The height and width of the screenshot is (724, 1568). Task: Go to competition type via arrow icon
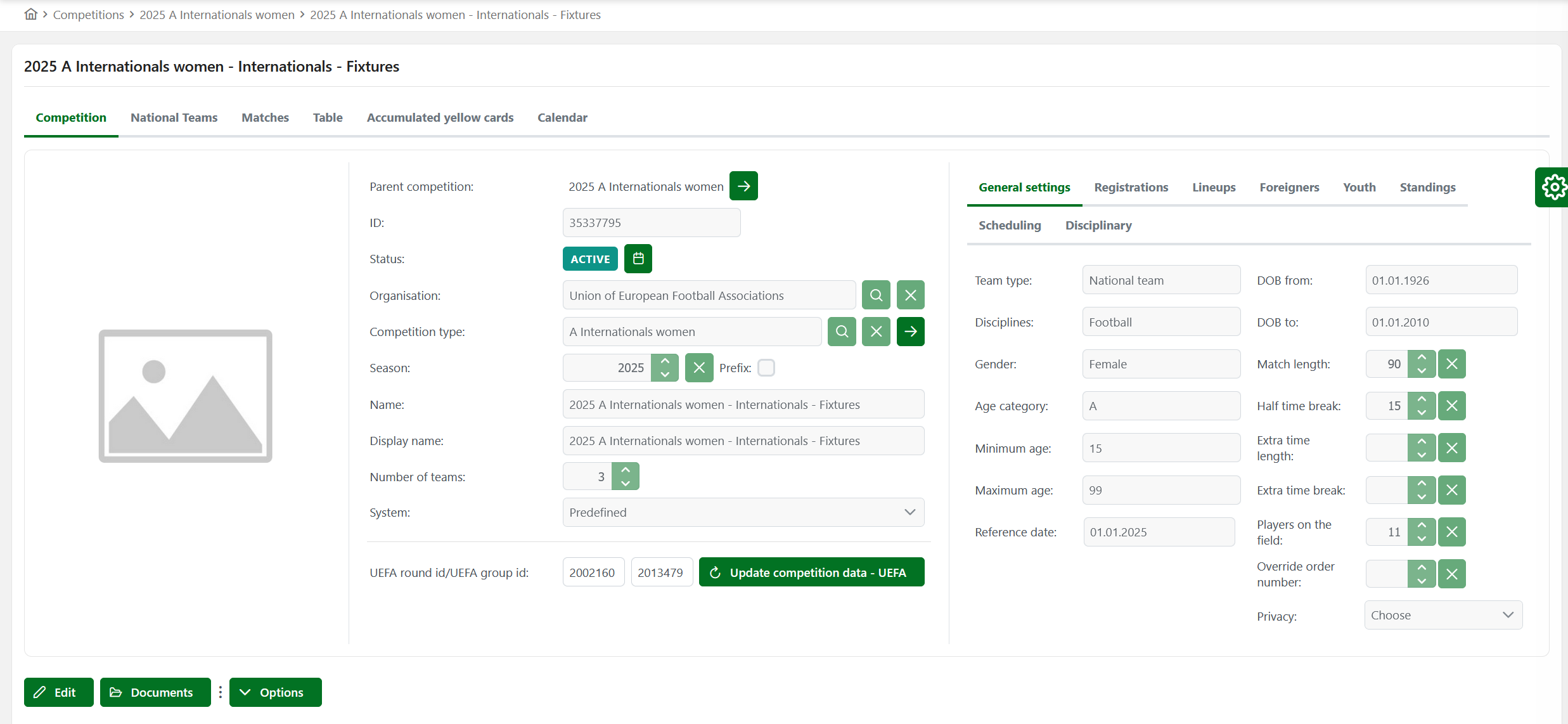pyautogui.click(x=910, y=331)
